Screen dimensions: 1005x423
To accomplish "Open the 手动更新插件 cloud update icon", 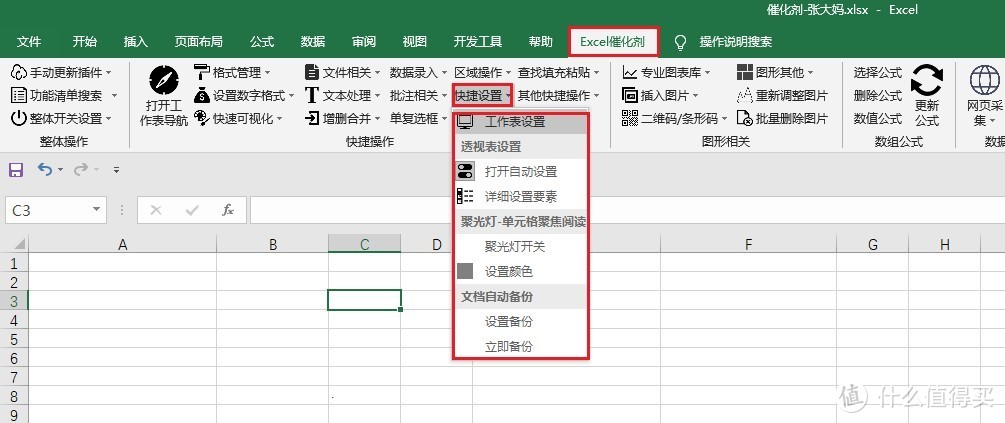I will [x=19, y=72].
